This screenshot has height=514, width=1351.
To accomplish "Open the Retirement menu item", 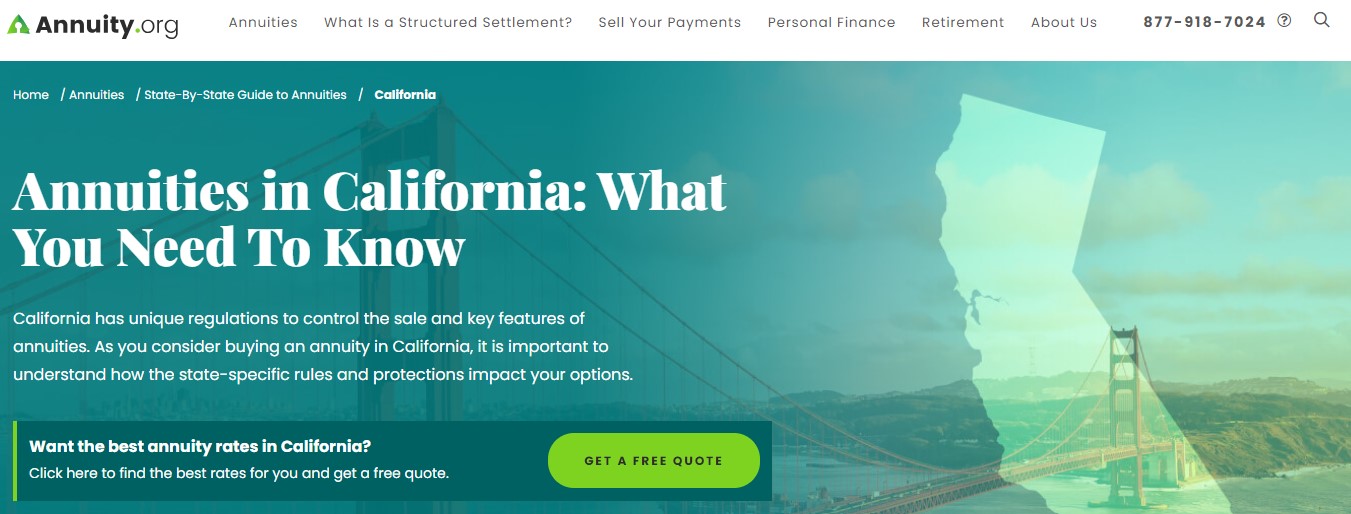I will (x=963, y=22).
